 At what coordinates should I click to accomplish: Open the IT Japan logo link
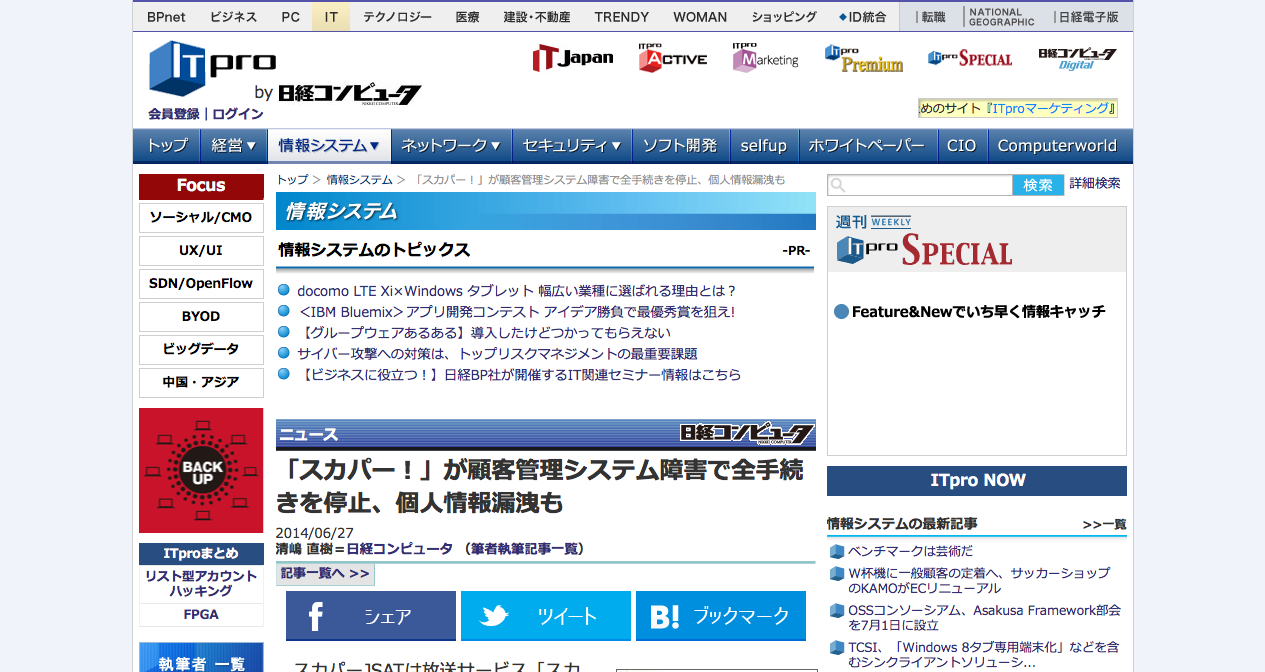(x=573, y=58)
